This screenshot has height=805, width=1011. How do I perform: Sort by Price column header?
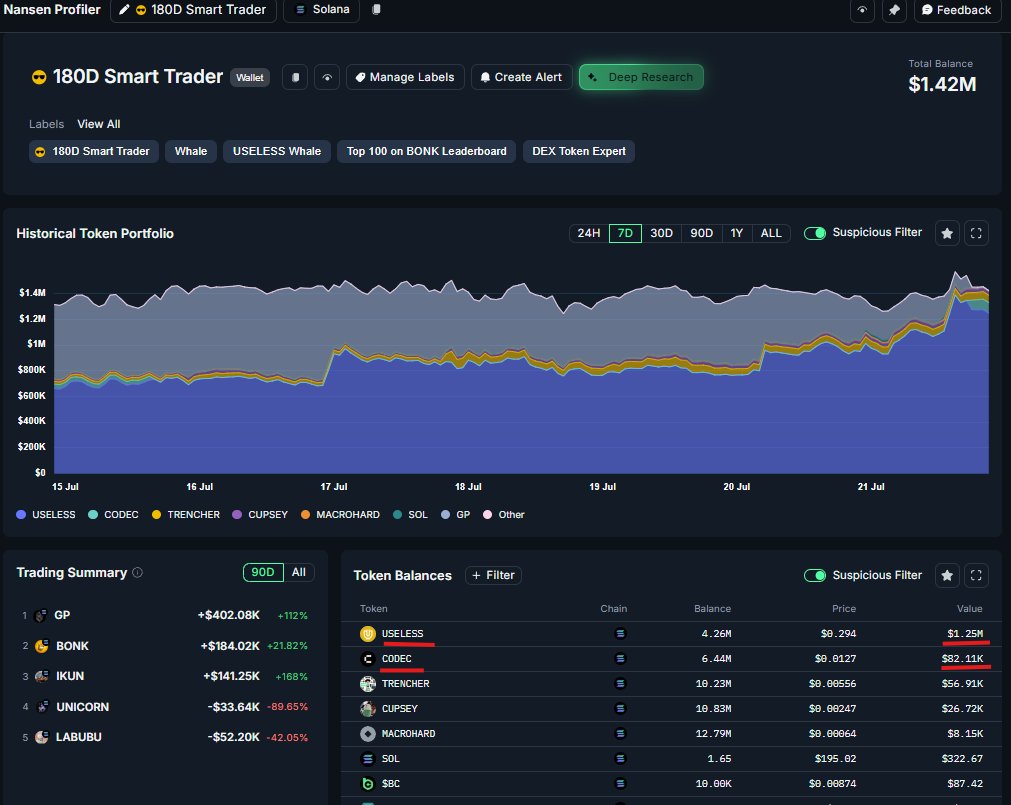coord(844,609)
